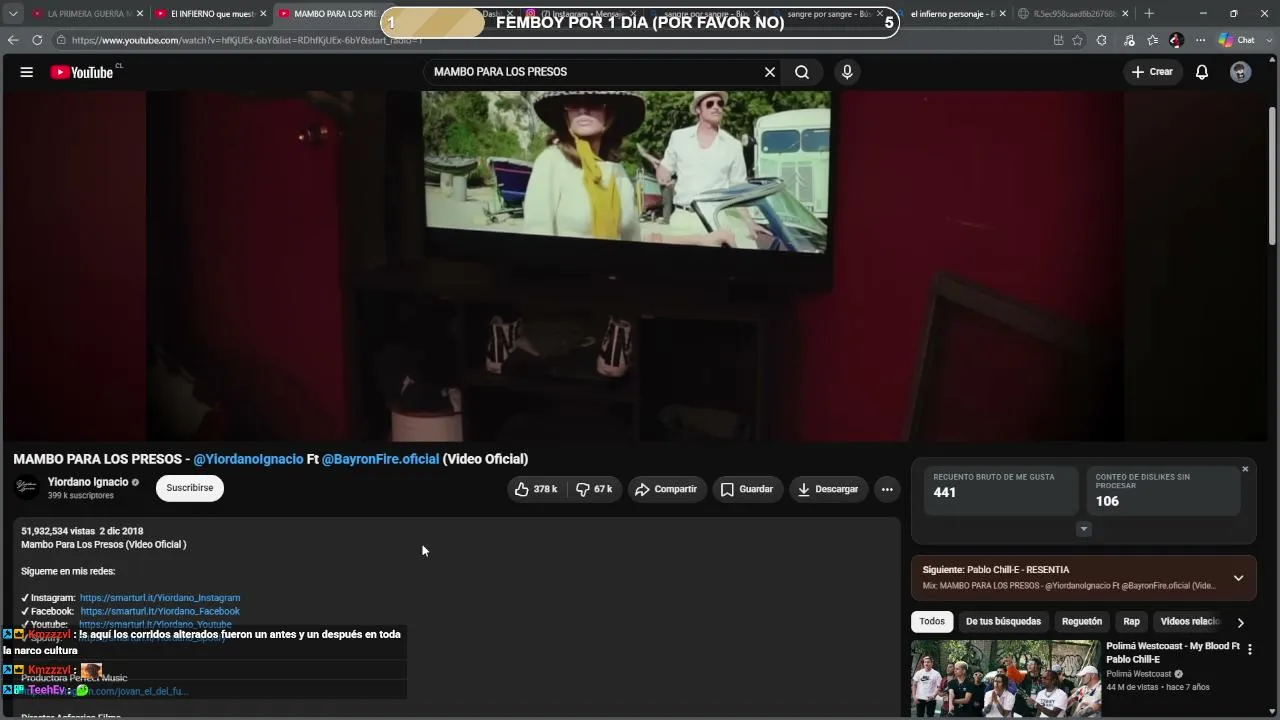The height and width of the screenshot is (720, 1280).
Task: Click the browser address bar URL
Action: coord(247,40)
